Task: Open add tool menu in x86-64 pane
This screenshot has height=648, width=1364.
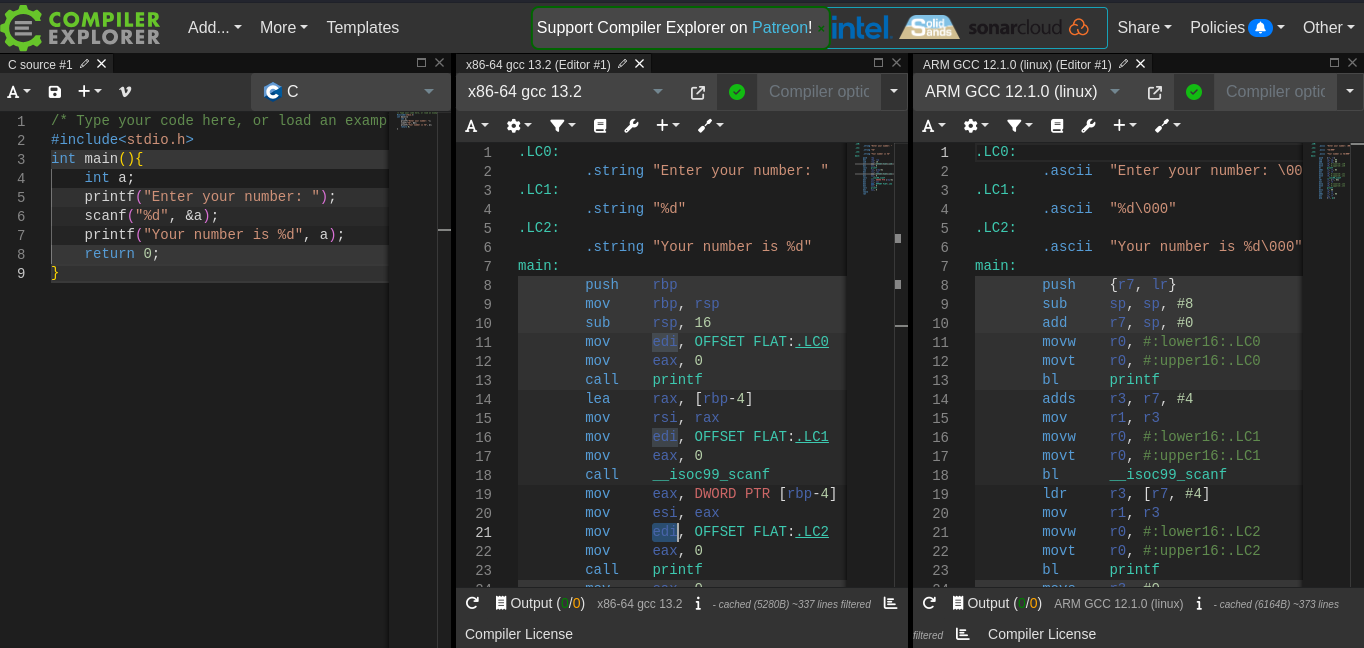Action: coord(710,126)
